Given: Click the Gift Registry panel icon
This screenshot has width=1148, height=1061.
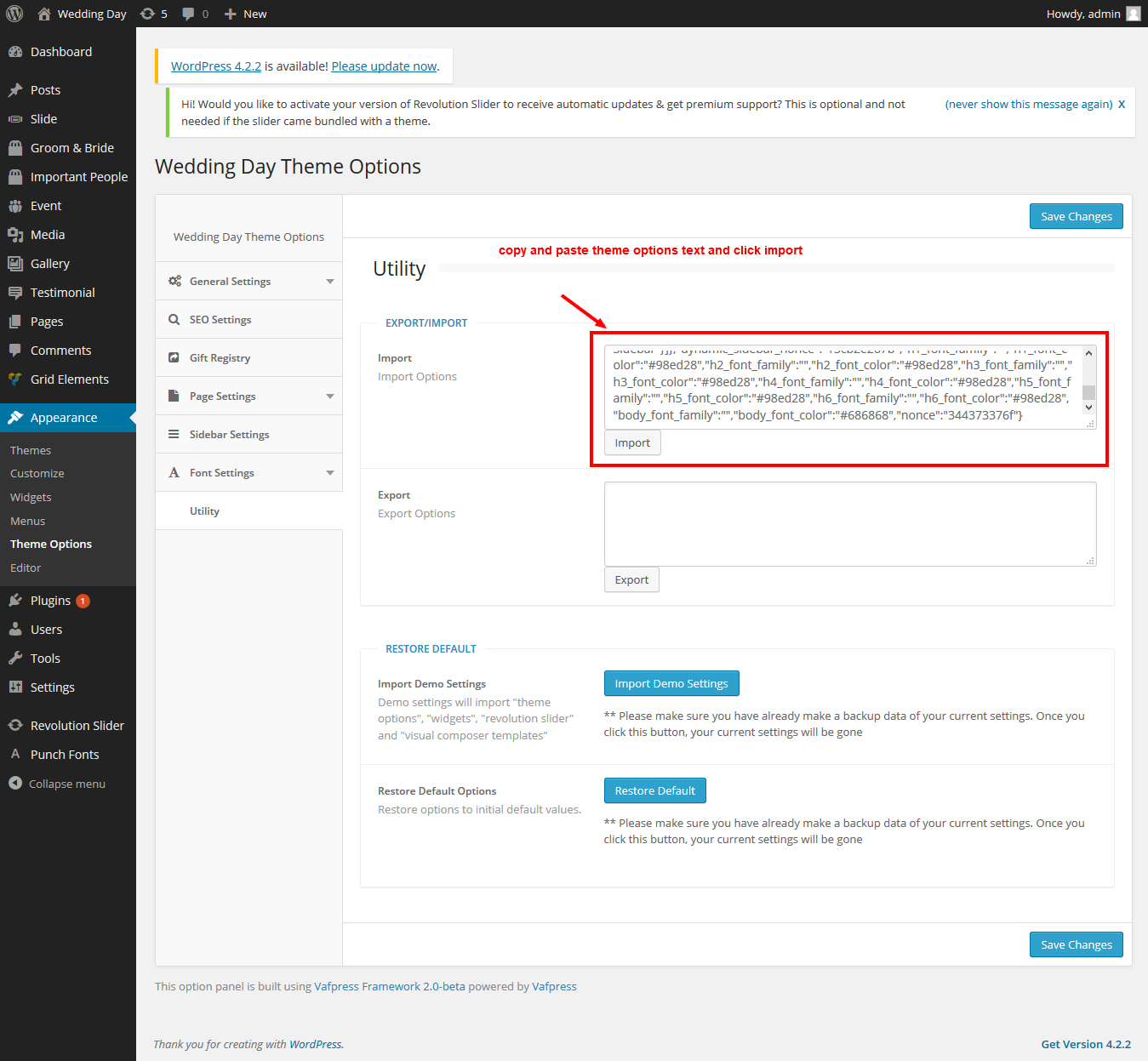Looking at the screenshot, I should pyautogui.click(x=174, y=358).
